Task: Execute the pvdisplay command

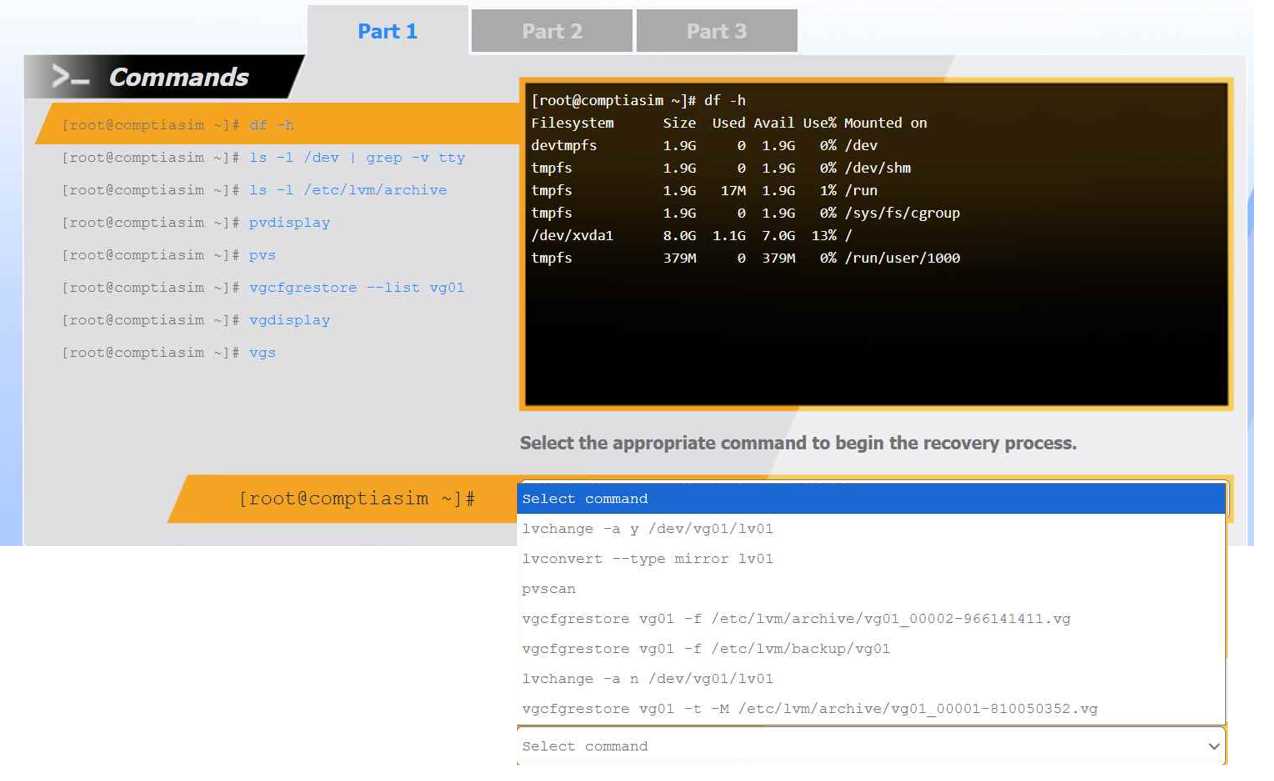Action: (x=289, y=222)
